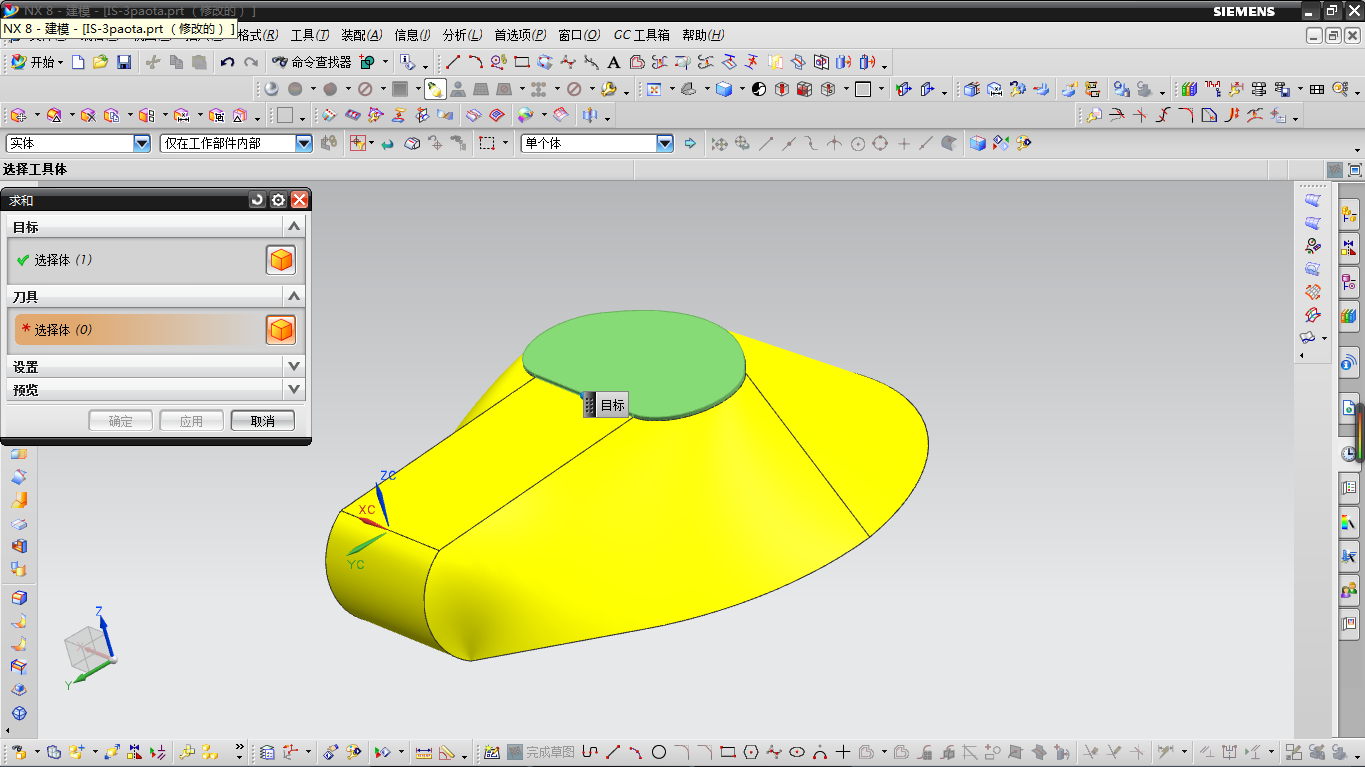Toggle the snap end point line icon
This screenshot has width=1365, height=767.
[x=766, y=144]
